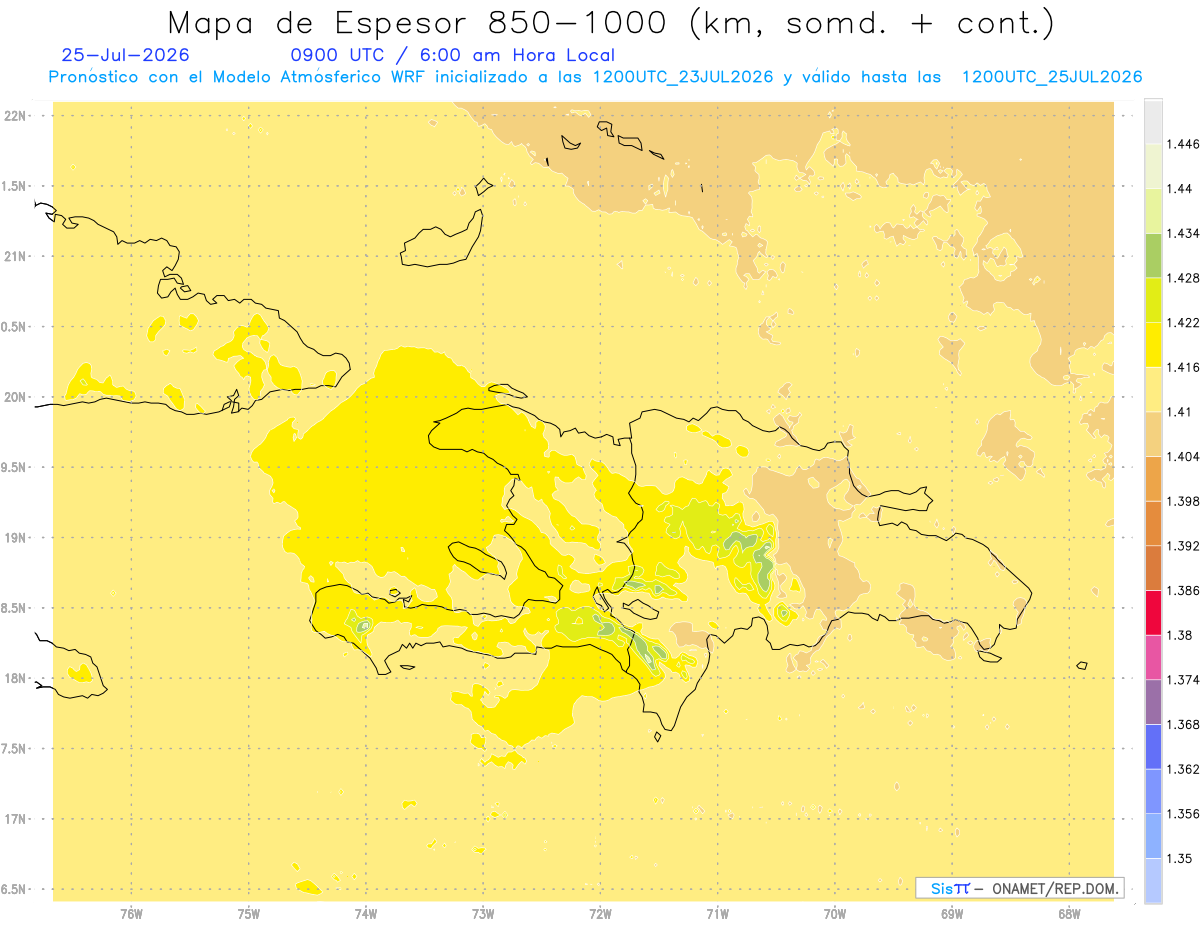This screenshot has width=1200, height=927.
Task: Click the legend value "1.422"
Action: [1183, 322]
